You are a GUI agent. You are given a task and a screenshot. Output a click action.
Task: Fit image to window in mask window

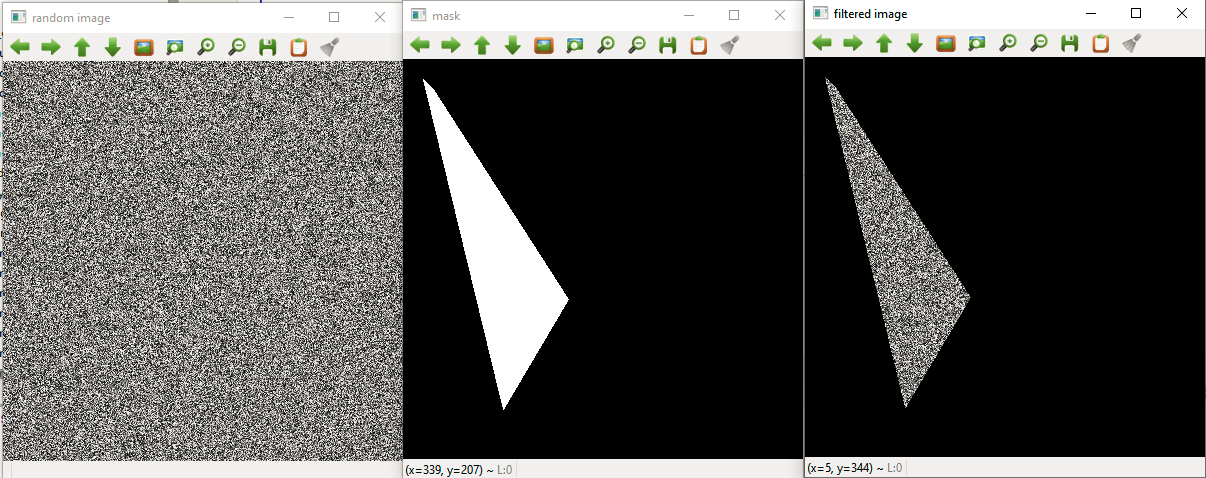click(x=575, y=45)
